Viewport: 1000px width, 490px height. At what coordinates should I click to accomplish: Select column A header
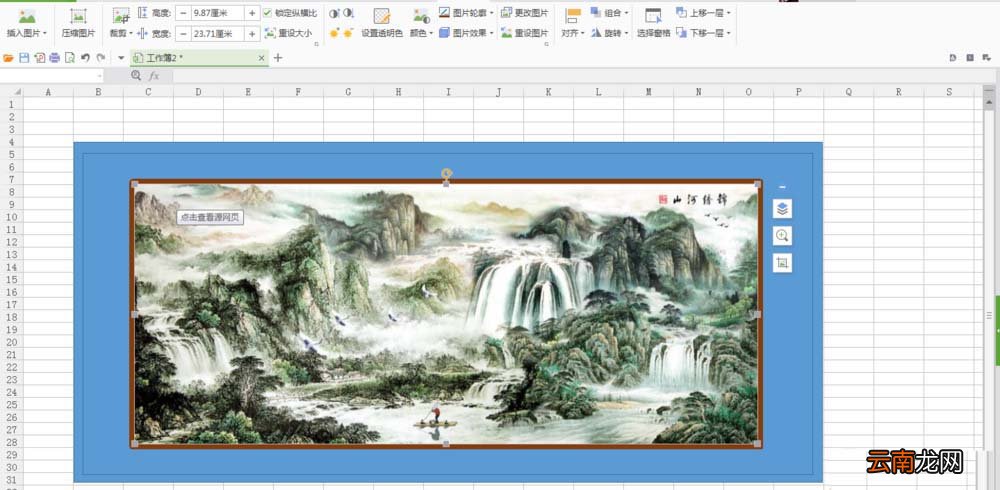pos(48,92)
